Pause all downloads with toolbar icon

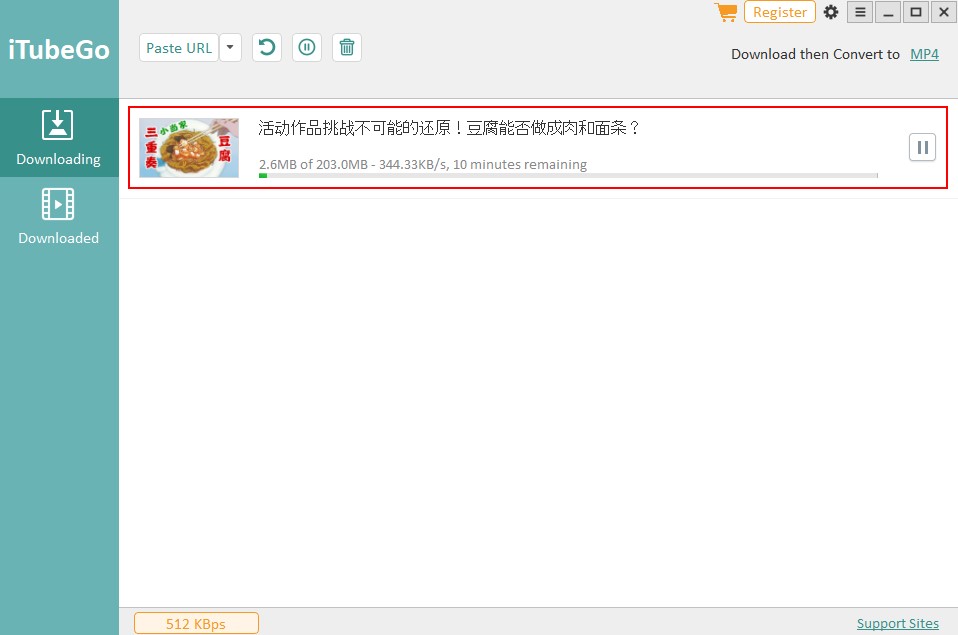tap(307, 48)
